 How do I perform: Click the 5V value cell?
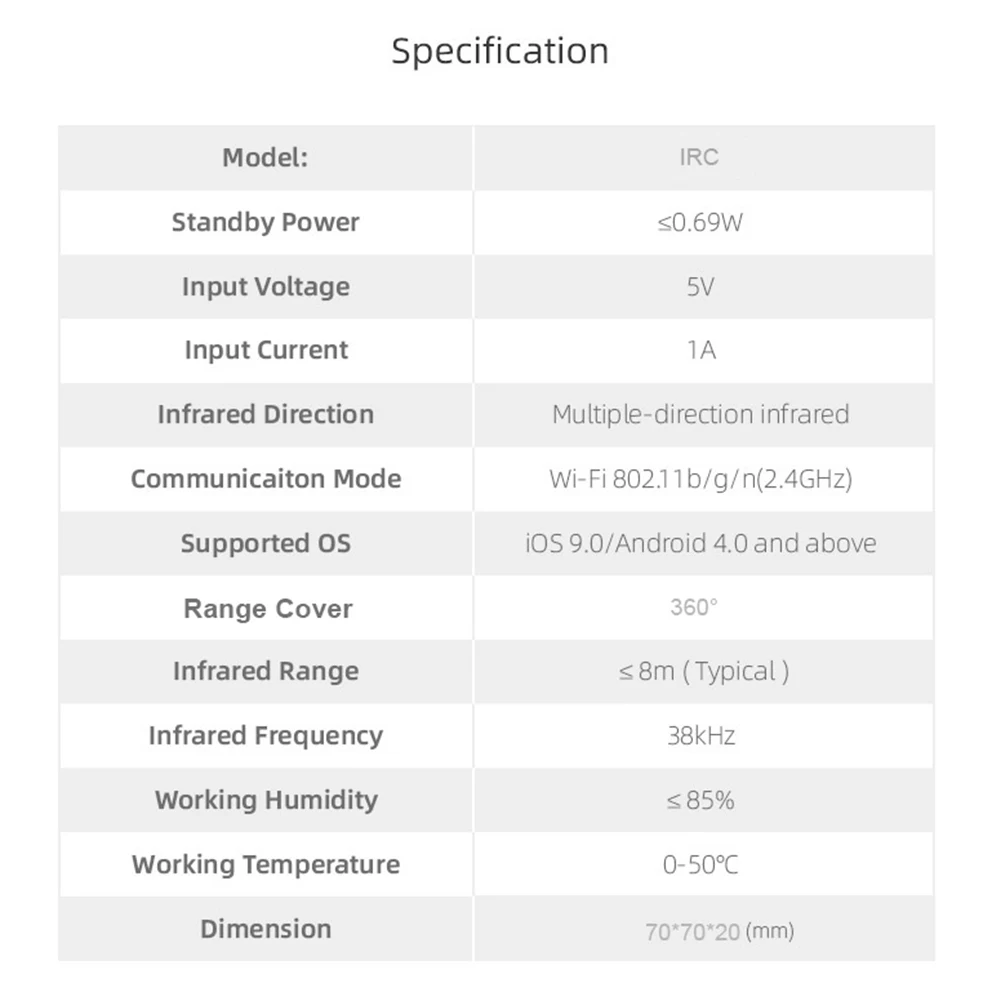[x=700, y=287]
